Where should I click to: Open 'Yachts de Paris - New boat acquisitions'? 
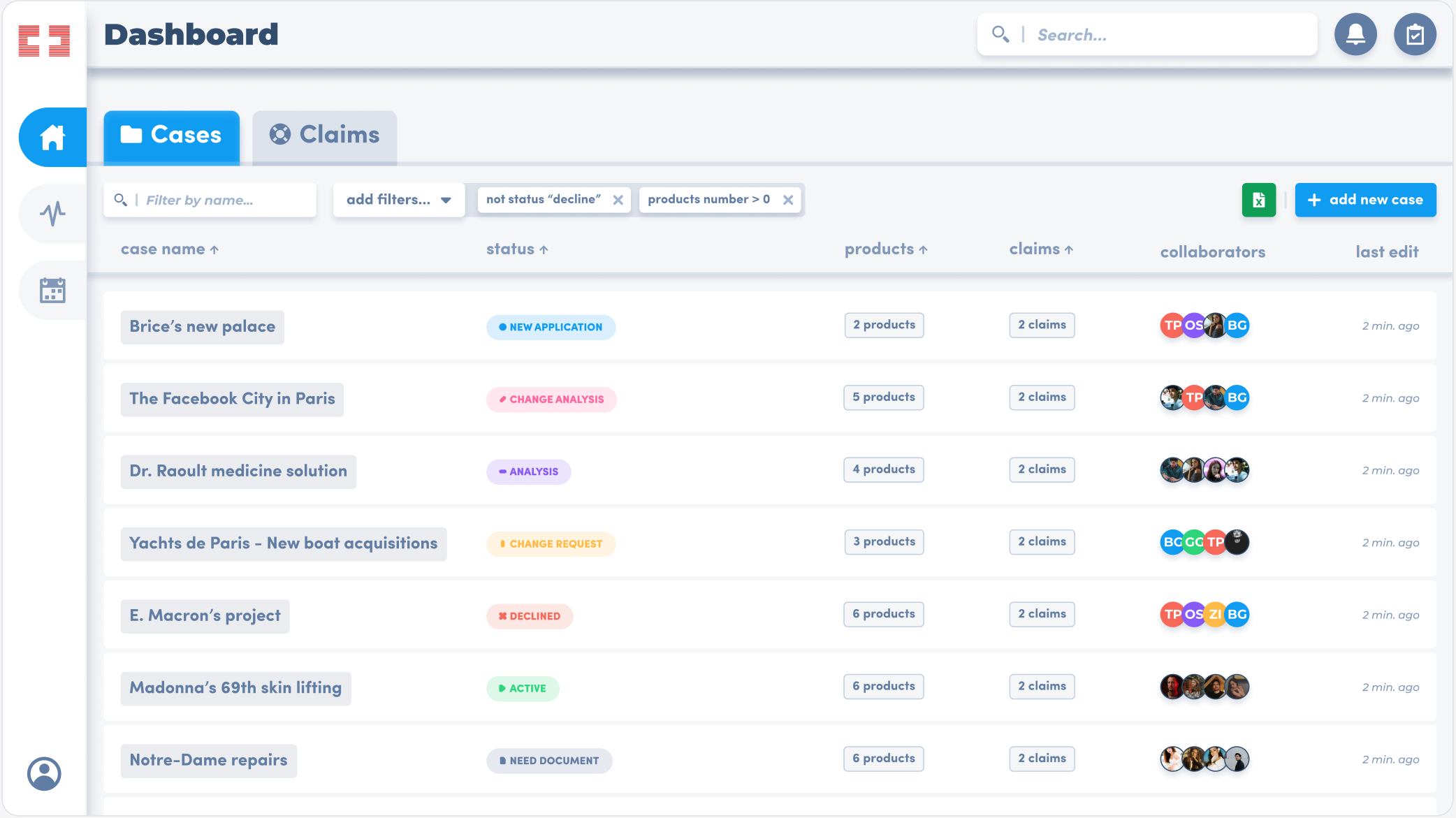point(284,544)
